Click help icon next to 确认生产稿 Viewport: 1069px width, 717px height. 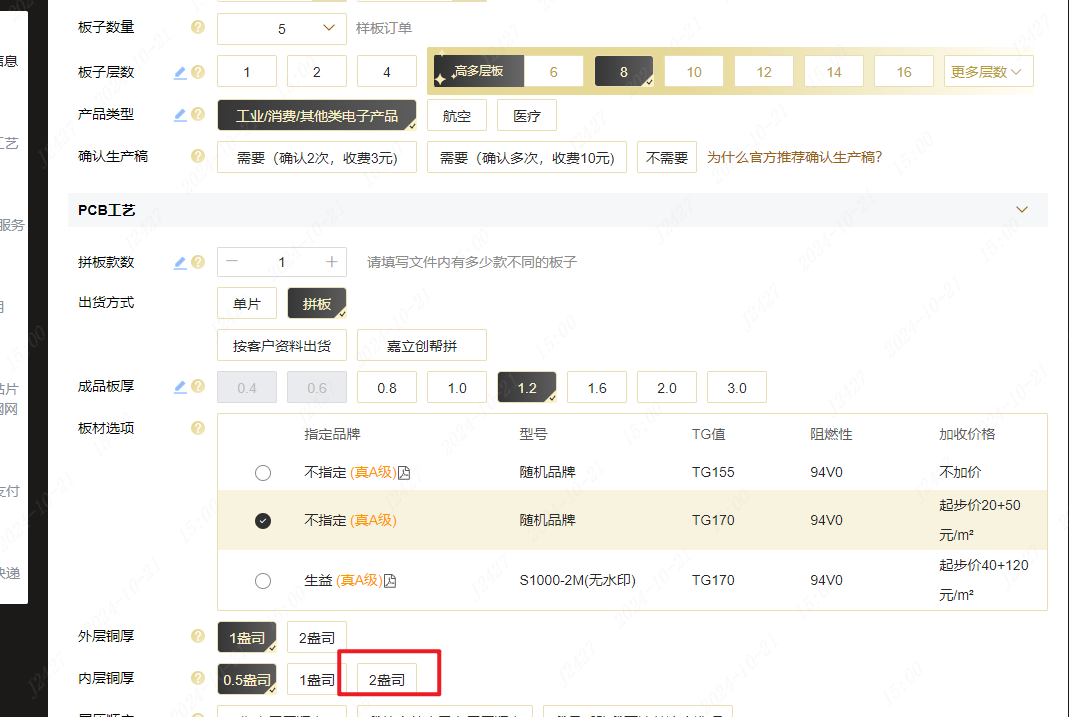(x=198, y=157)
